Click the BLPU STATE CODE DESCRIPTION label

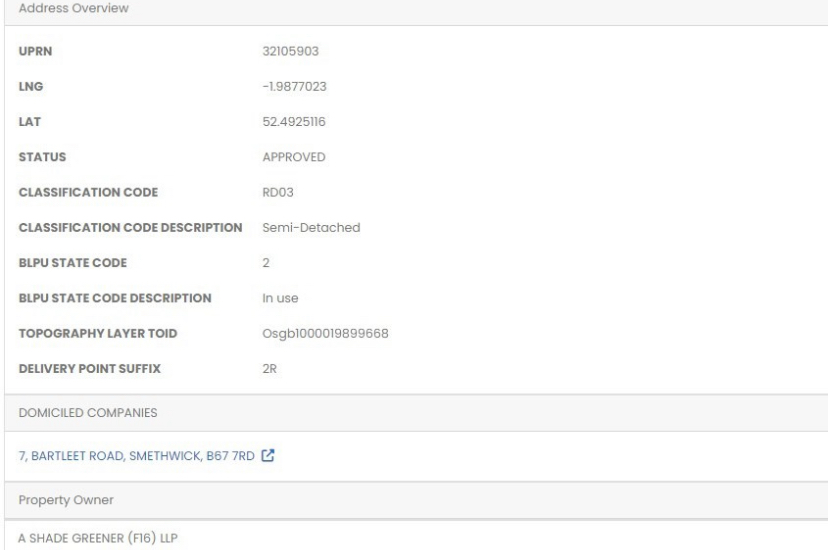[x=115, y=298]
